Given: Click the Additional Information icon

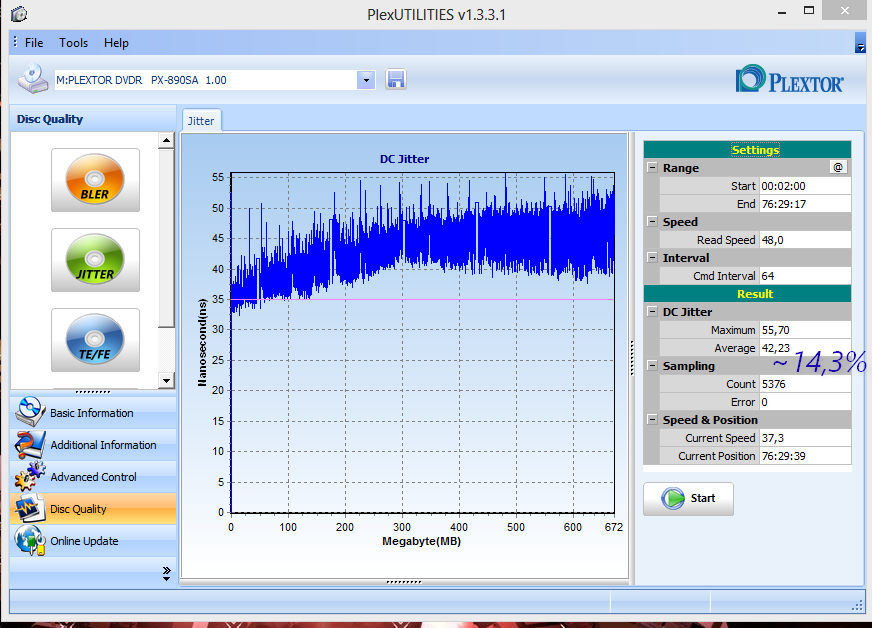Looking at the screenshot, I should click(29, 444).
